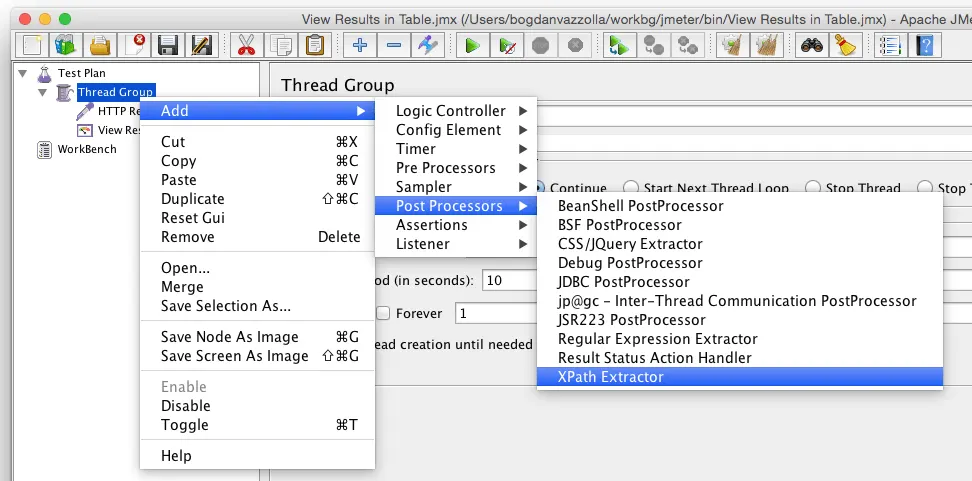This screenshot has height=481, width=972.
Task: Collapse the Thread Group tree node
Action: [x=43, y=92]
